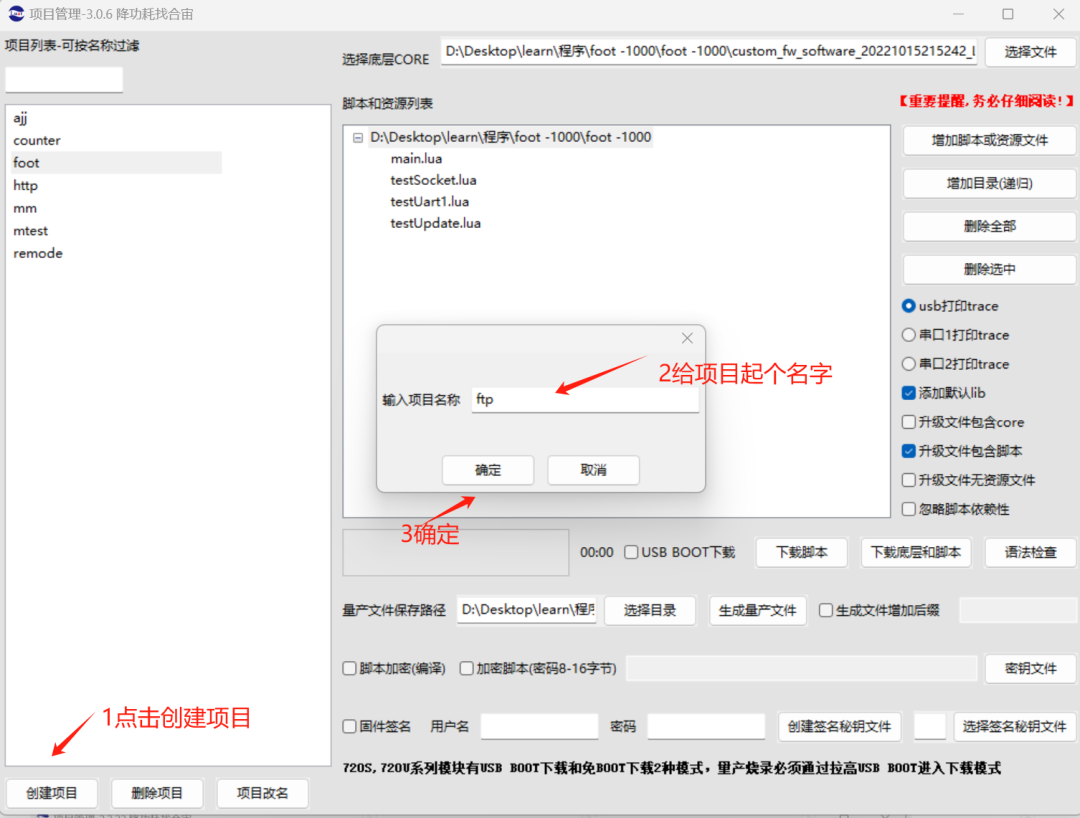The height and width of the screenshot is (818, 1080).
Task: Click the CORE file path field
Action: 709,51
